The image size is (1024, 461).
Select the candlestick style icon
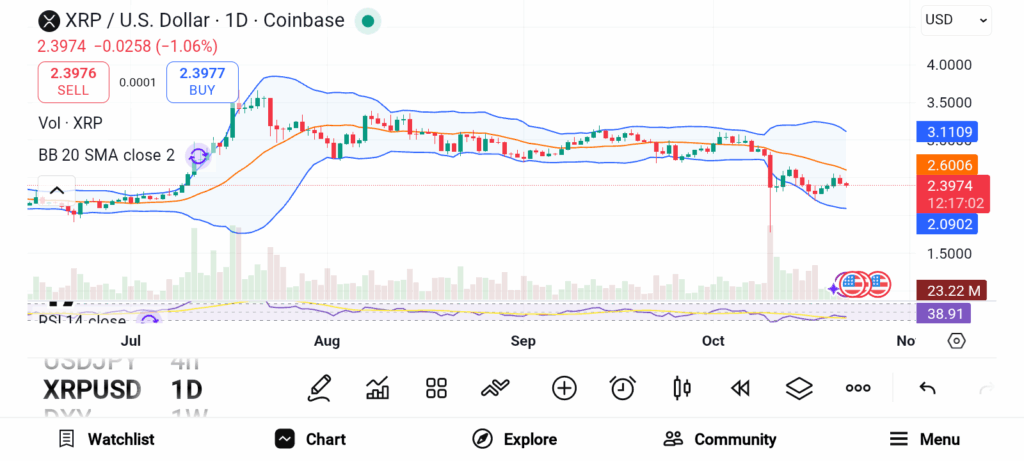(x=682, y=388)
